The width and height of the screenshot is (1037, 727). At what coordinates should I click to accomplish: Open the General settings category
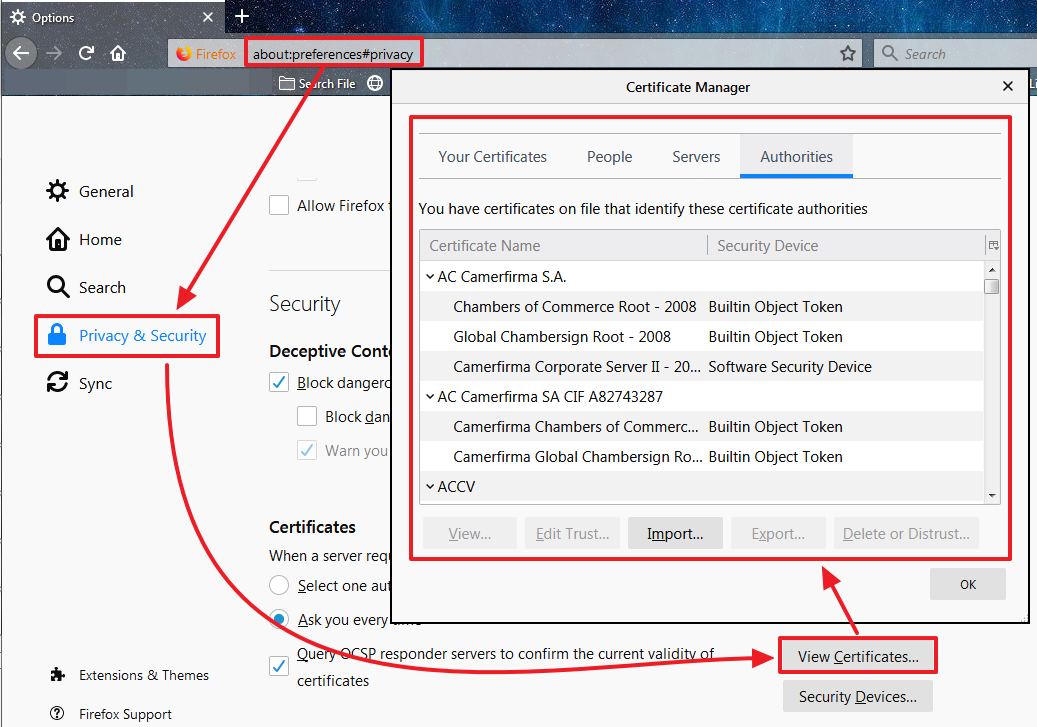(106, 191)
